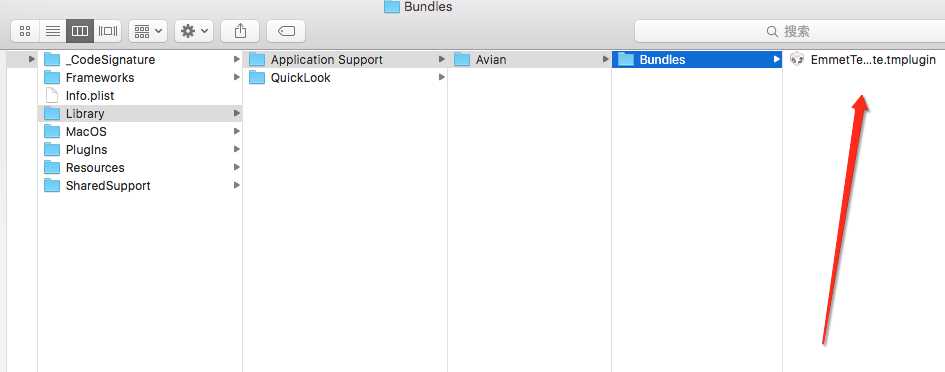
Task: Click the arrow beside Application Support
Action: pyautogui.click(x=442, y=60)
